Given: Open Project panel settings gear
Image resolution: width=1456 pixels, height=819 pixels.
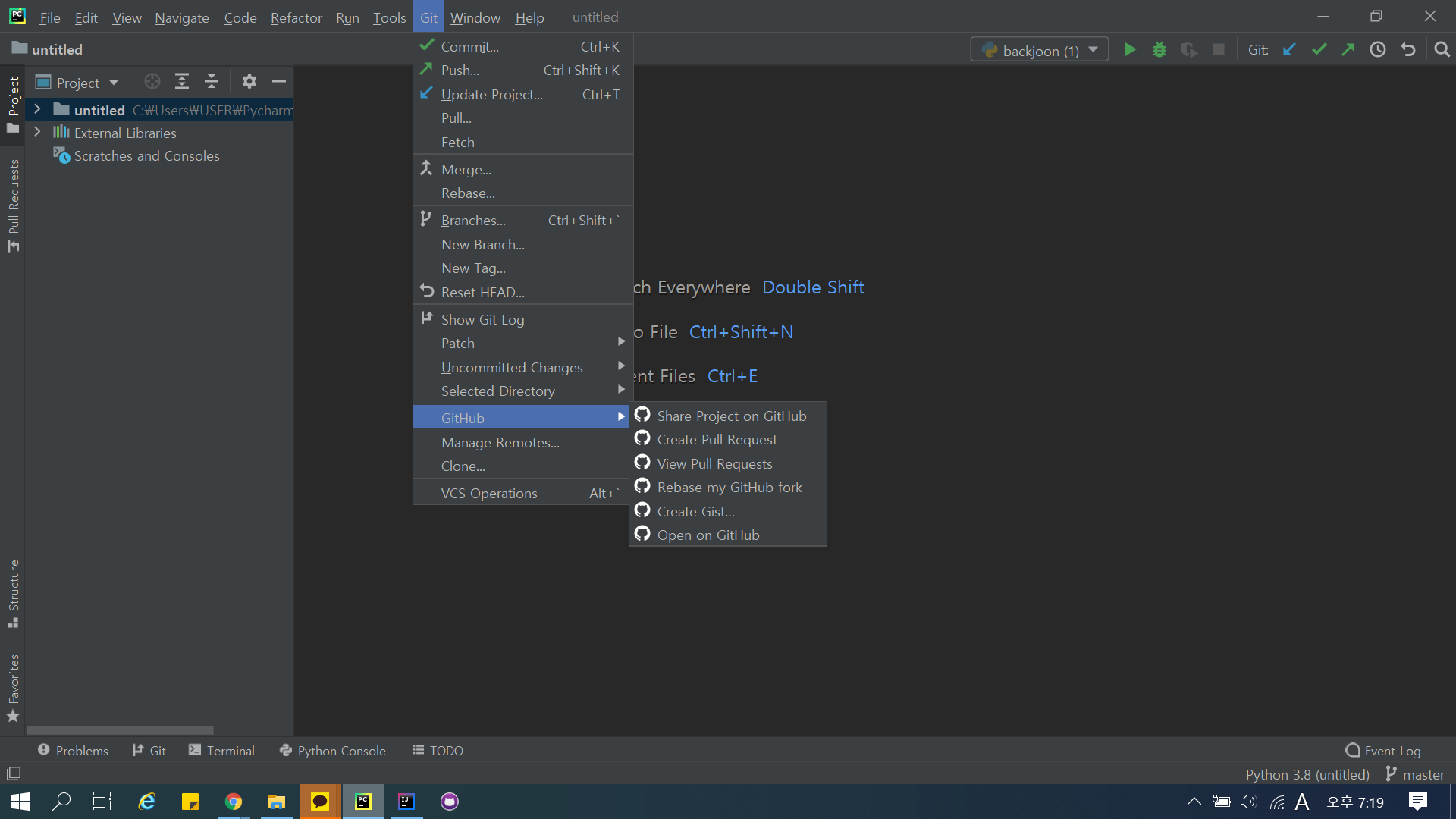Looking at the screenshot, I should click(x=249, y=81).
